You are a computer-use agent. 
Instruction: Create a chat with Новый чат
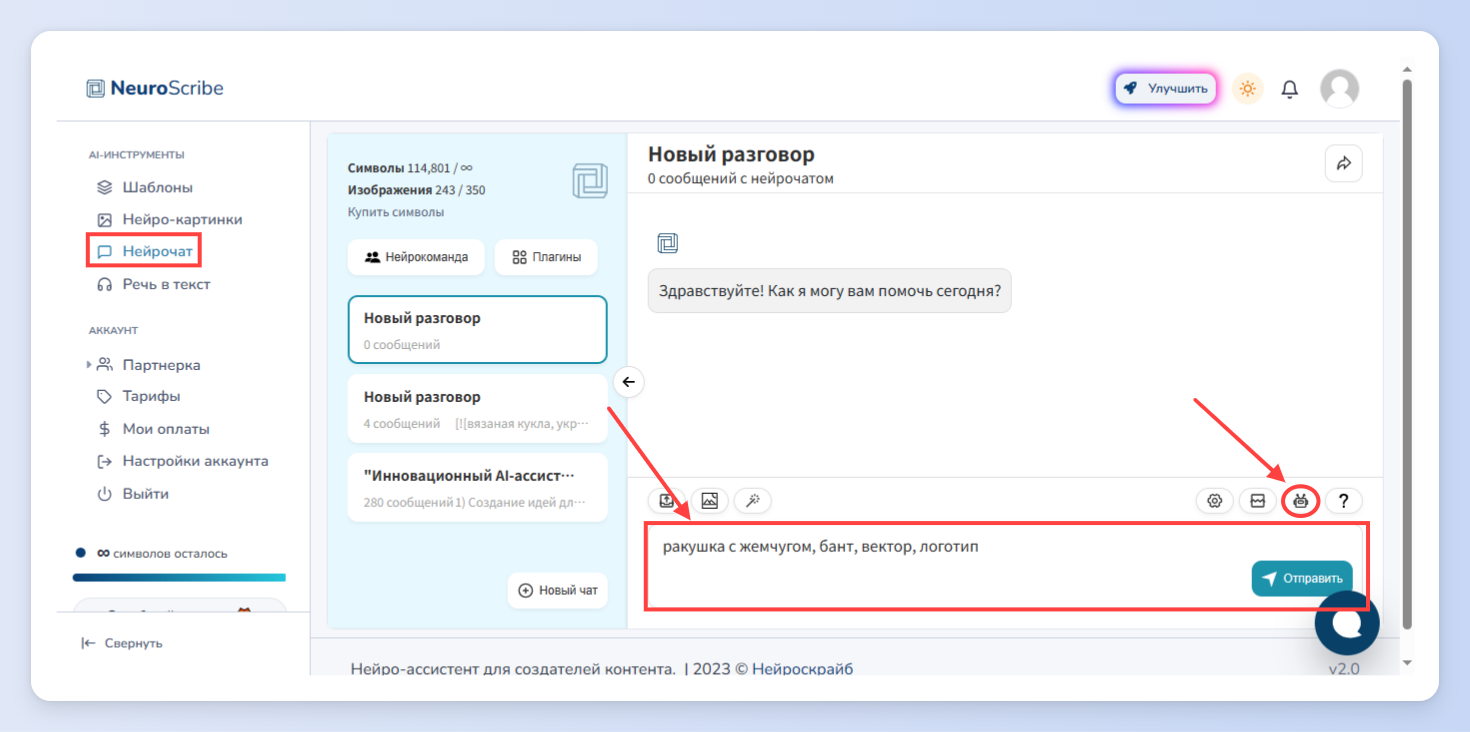(x=558, y=590)
